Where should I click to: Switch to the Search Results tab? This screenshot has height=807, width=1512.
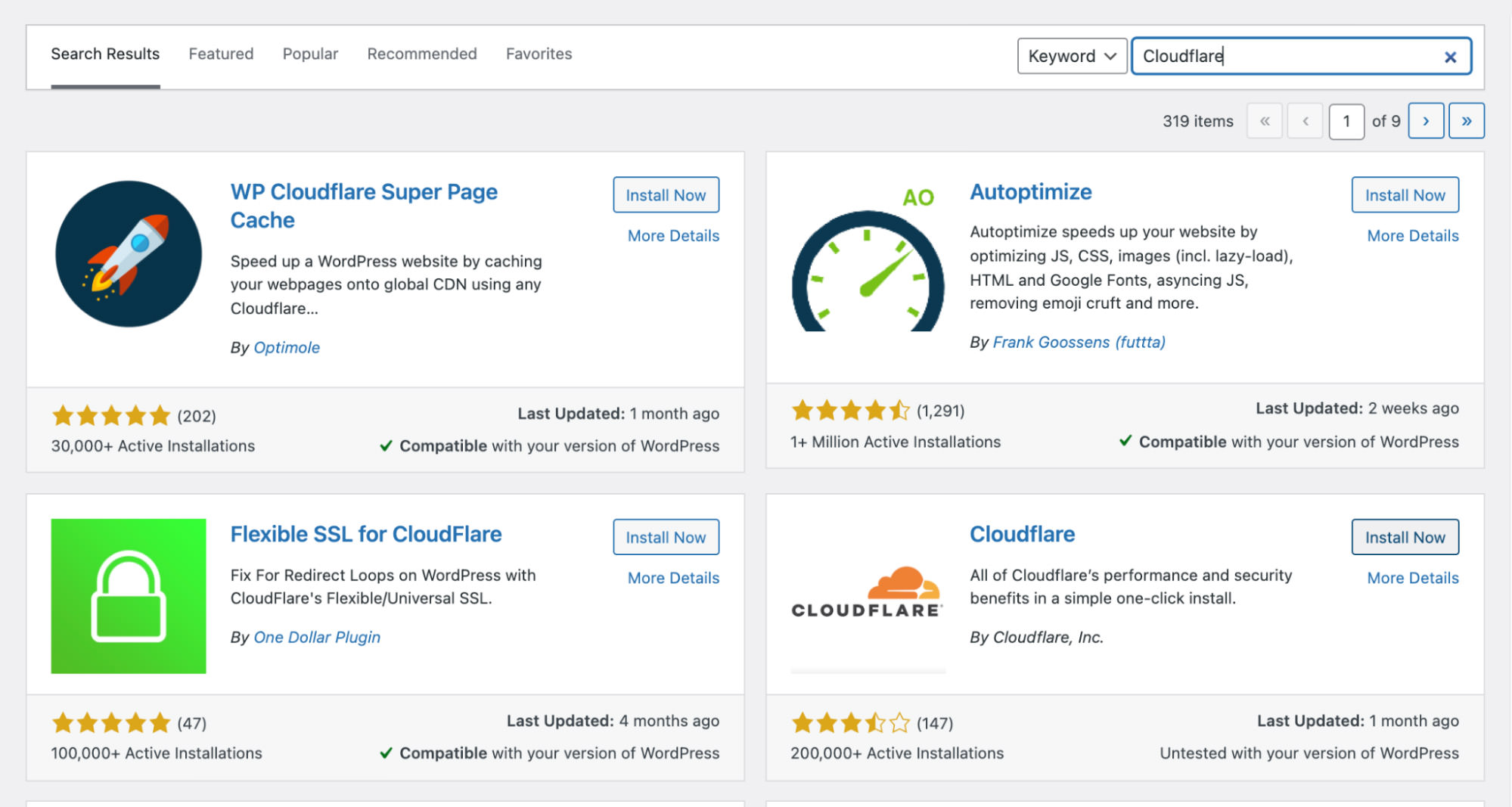(105, 54)
